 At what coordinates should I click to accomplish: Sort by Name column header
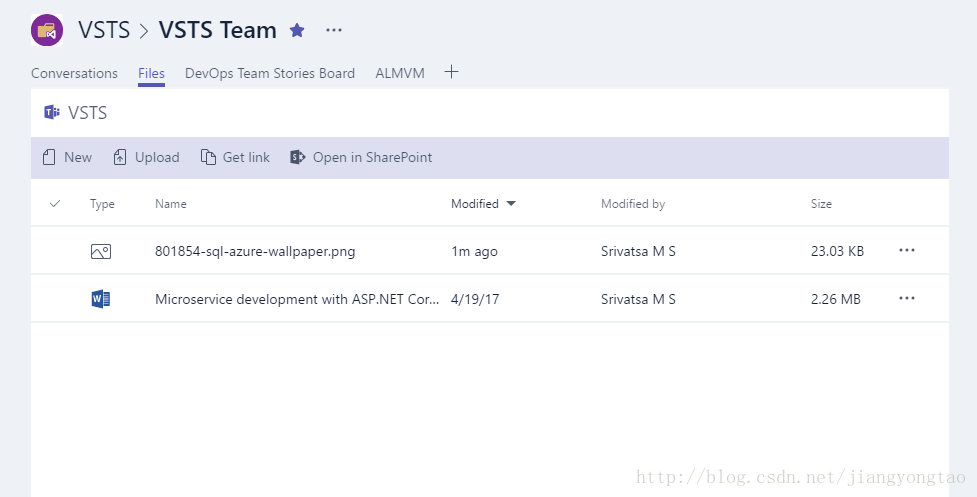pos(171,204)
